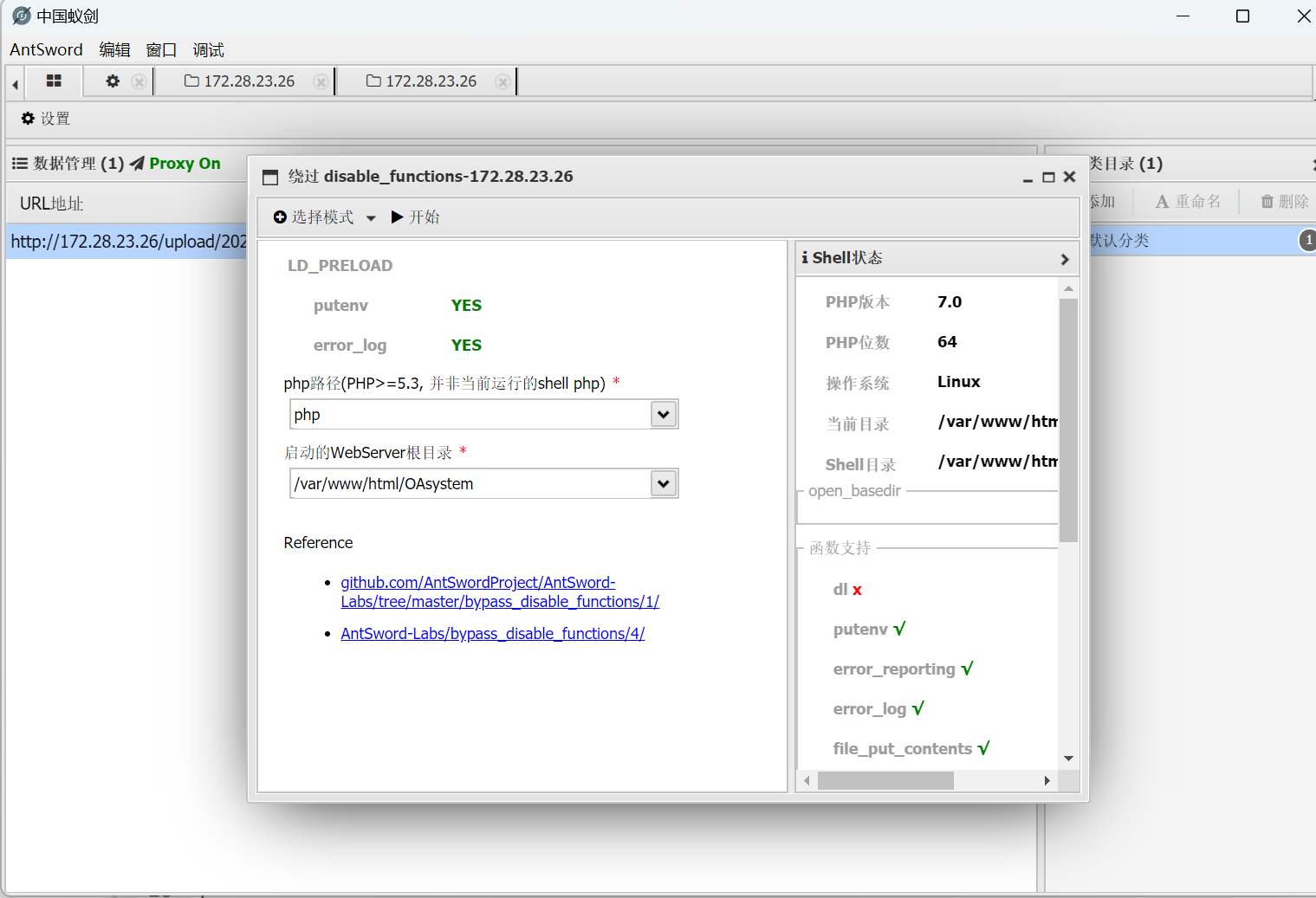Screen dimensions: 1316x898
Task: Collapse the Shell状态 panel with chevron
Action: point(1065,259)
